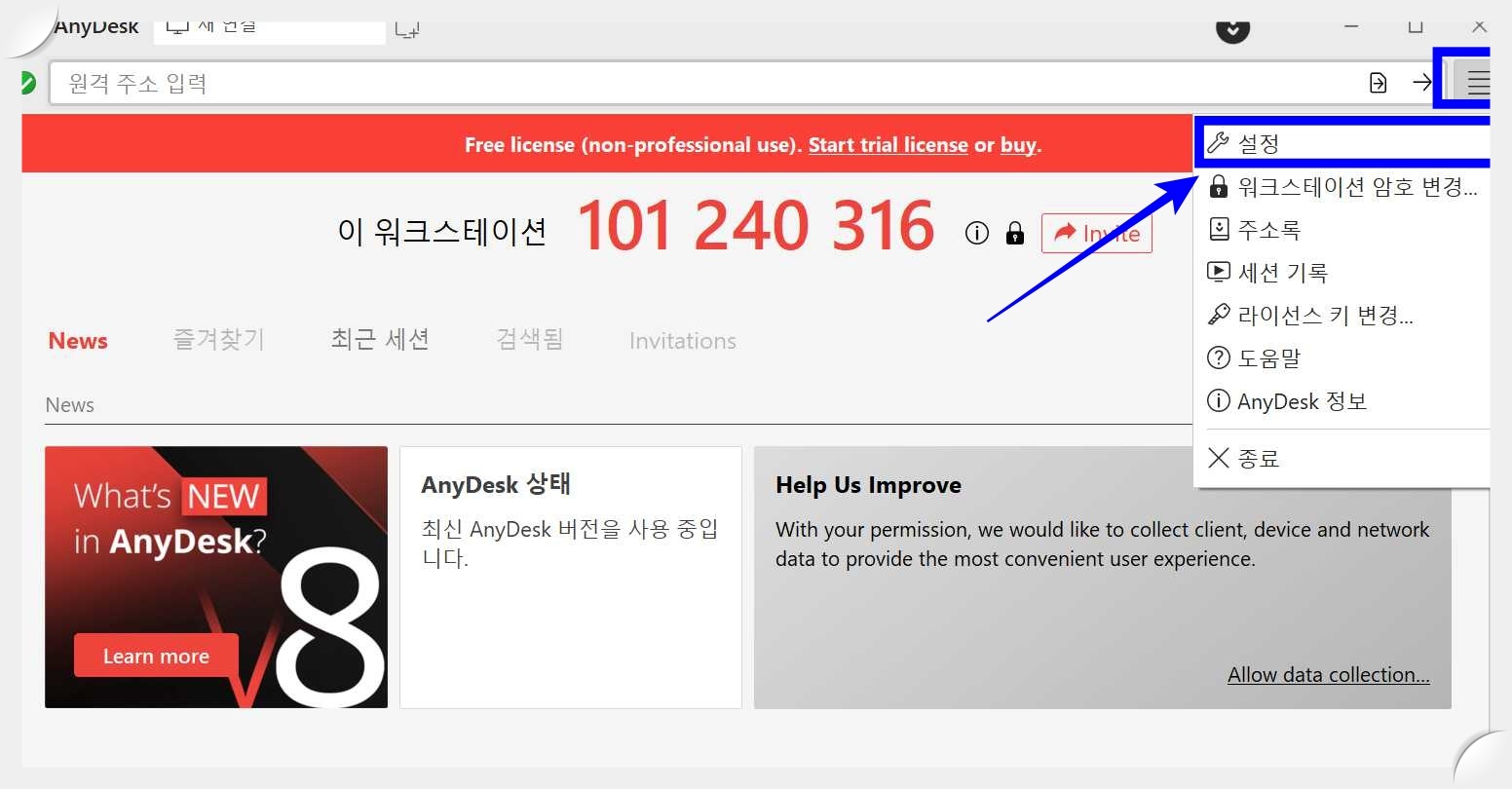This screenshot has width=1512, height=789.
Task: Click the connect arrow icon in the address bar
Action: (1423, 83)
